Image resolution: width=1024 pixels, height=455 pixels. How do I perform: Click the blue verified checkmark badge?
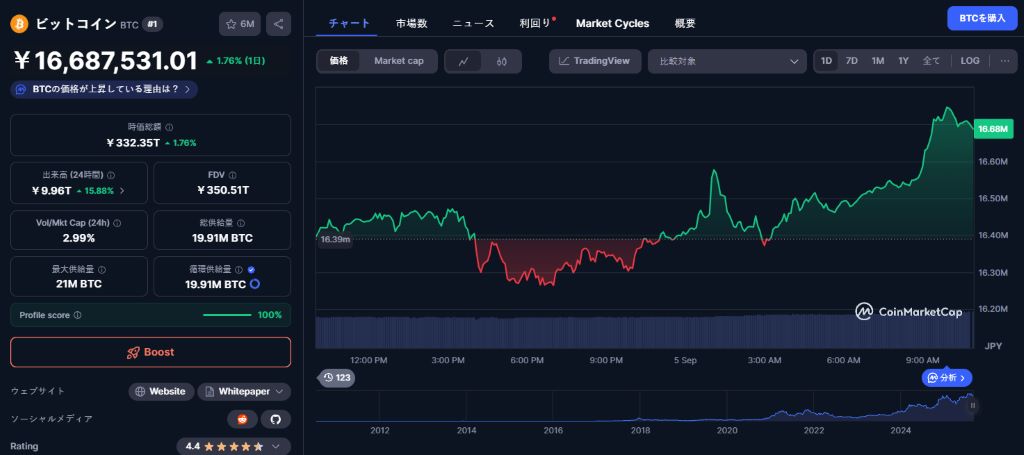pyautogui.click(x=251, y=270)
